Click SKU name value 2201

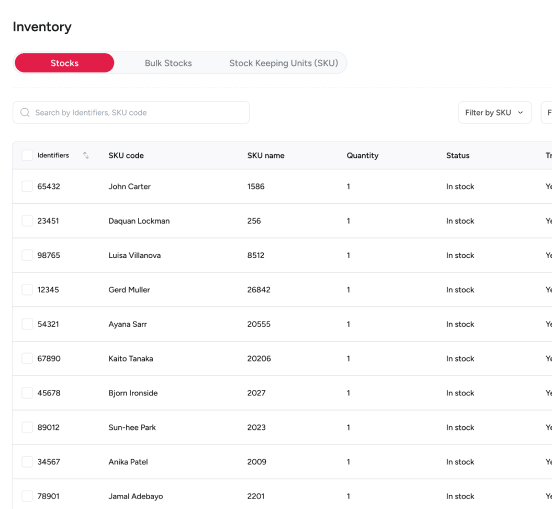256,496
